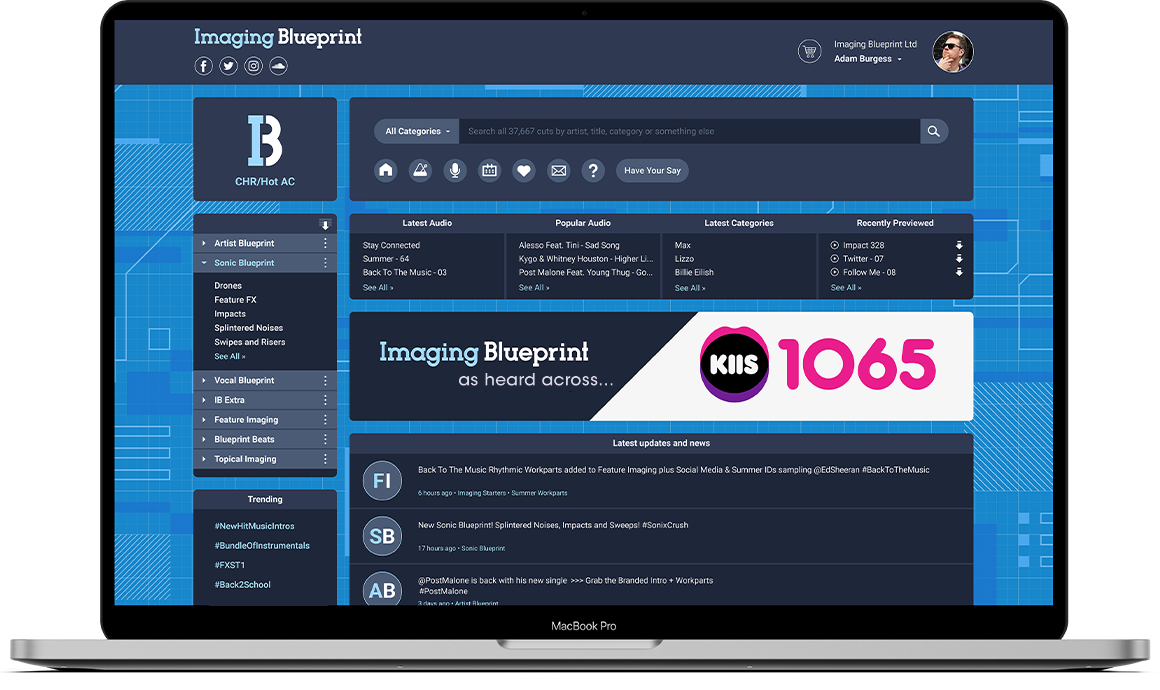1160x690 pixels.
Task: Click the metronome icon
Action: [x=420, y=170]
